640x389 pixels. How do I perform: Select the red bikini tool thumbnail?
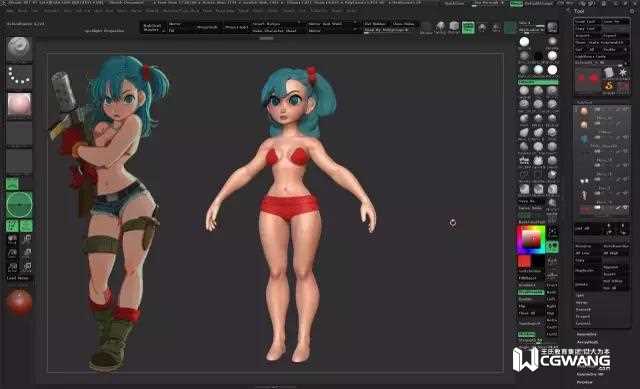(588, 78)
